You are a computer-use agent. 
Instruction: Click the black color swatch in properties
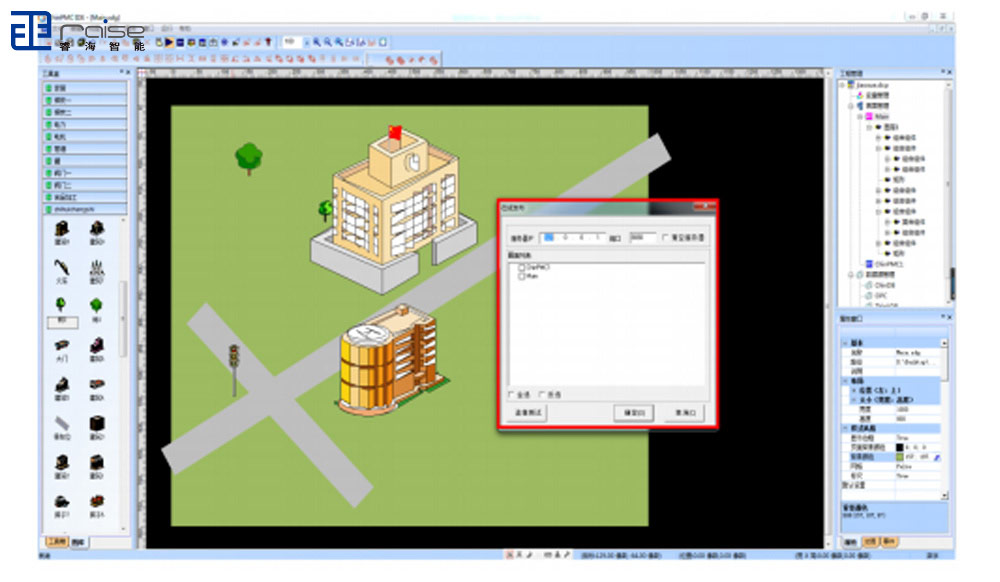(x=900, y=447)
